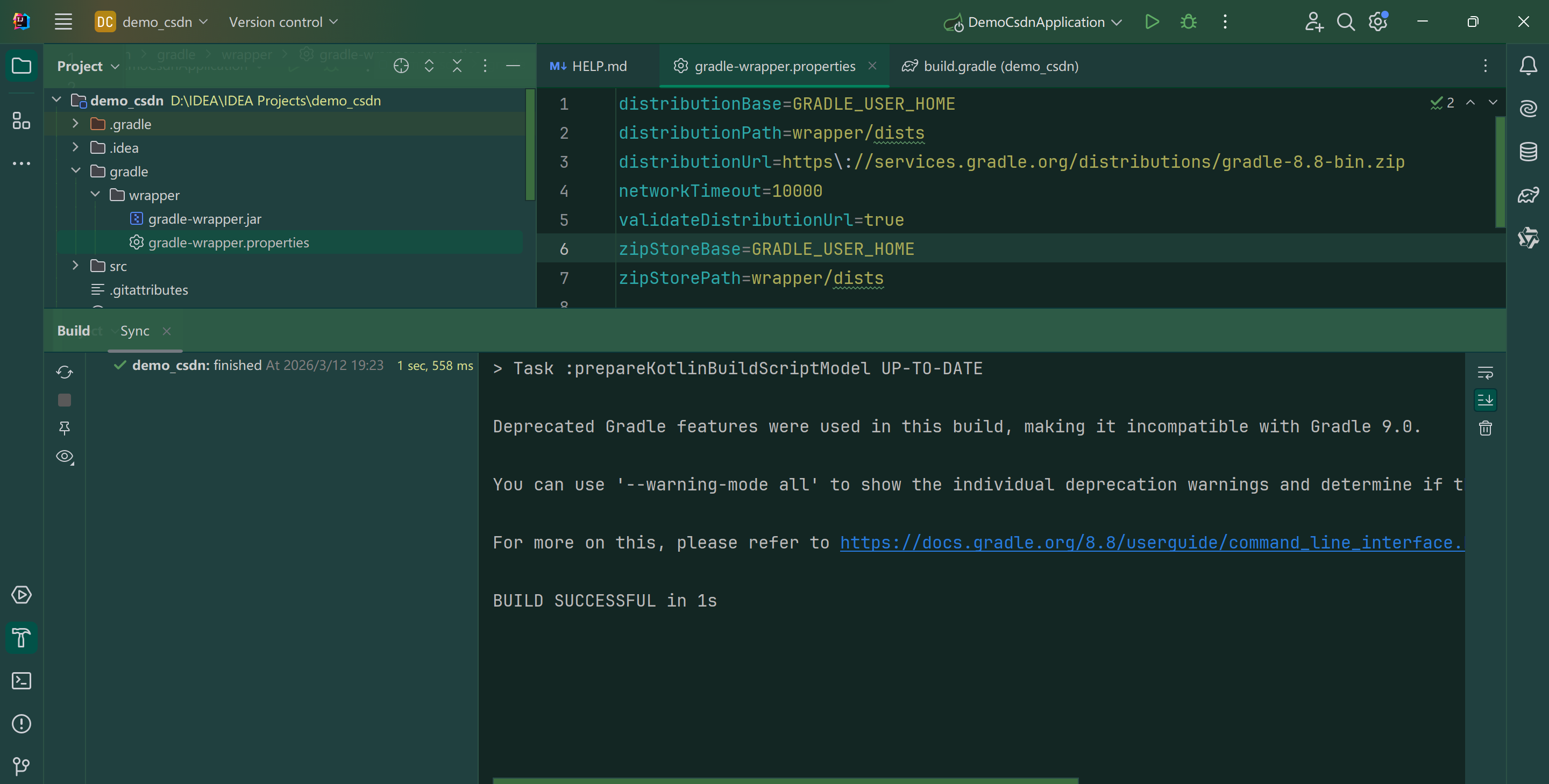Clear build output with trash icon

click(1485, 428)
